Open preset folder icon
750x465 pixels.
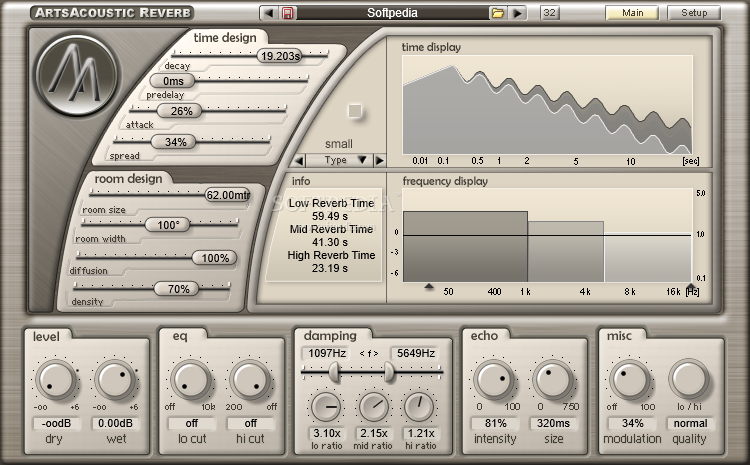tap(497, 13)
